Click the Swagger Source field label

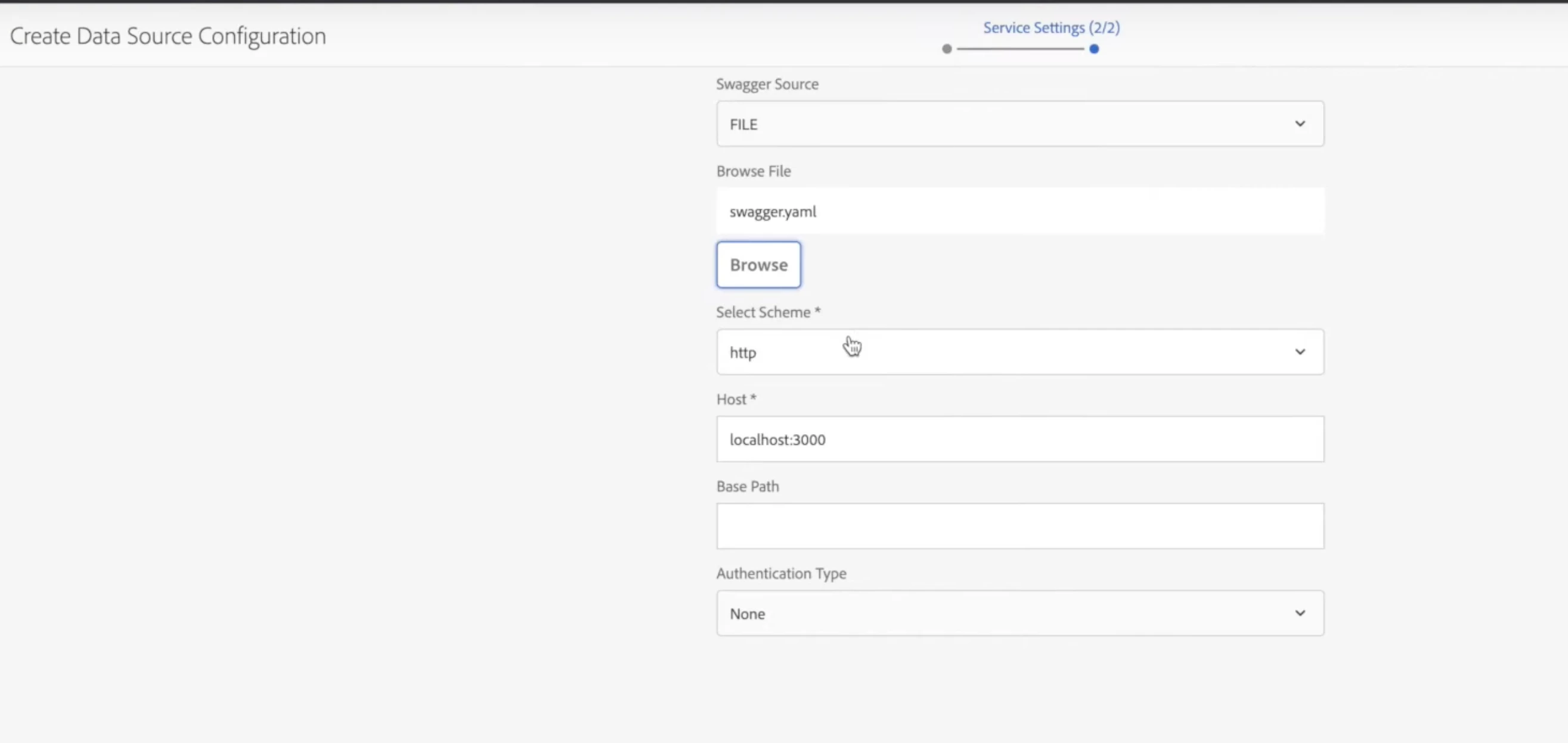(x=767, y=84)
